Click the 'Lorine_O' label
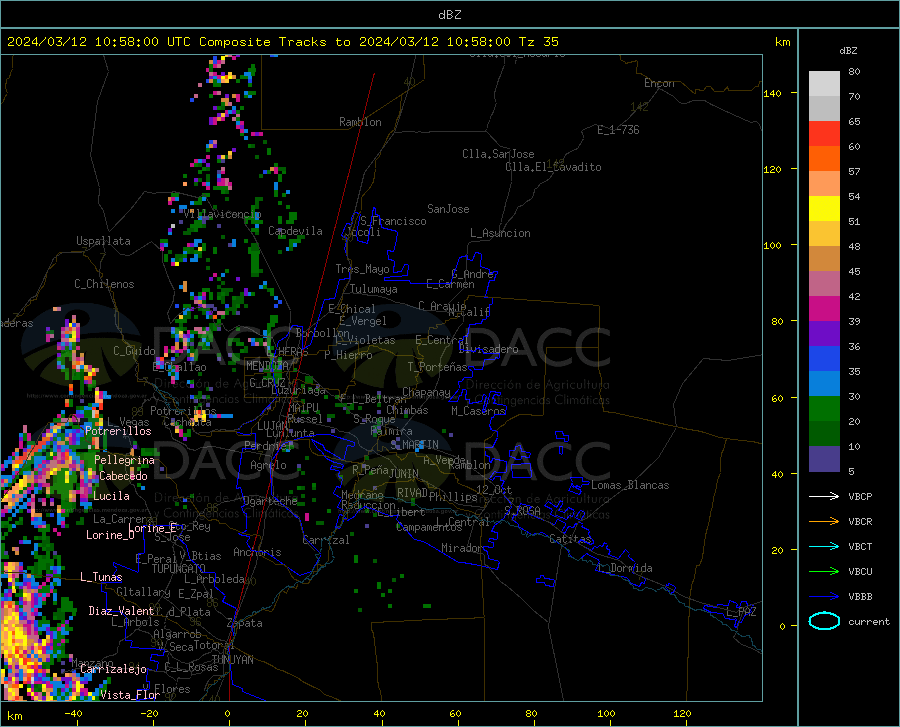The image size is (900, 727). click(110, 535)
